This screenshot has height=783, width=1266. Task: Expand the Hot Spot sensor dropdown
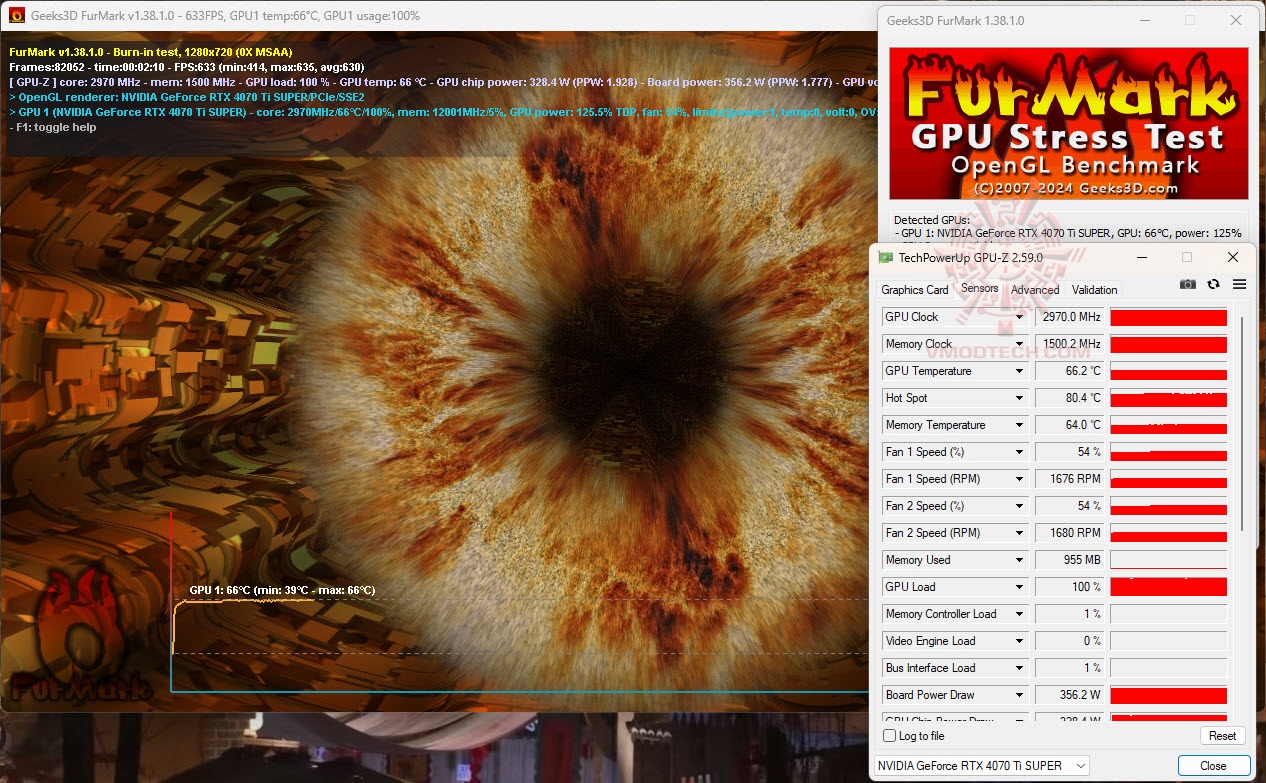1019,398
